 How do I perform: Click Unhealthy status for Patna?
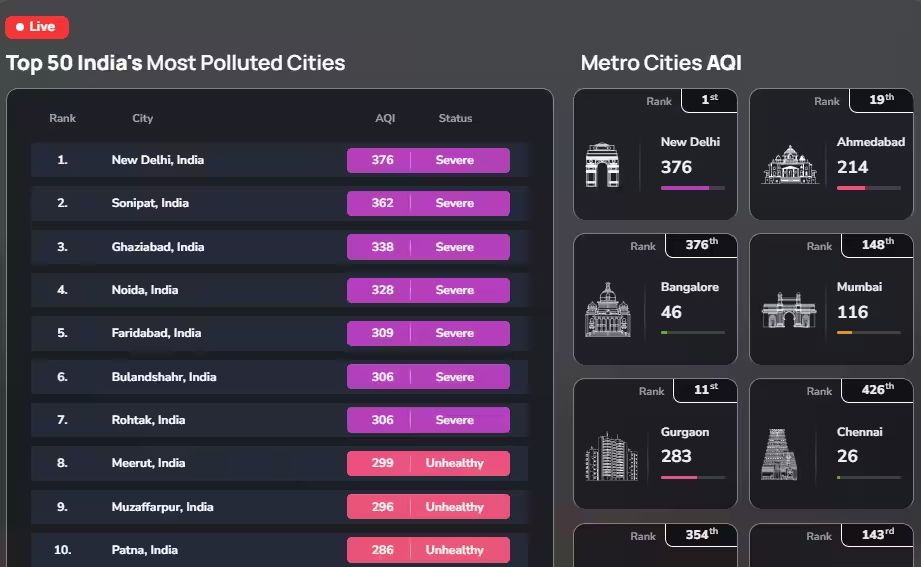455,550
